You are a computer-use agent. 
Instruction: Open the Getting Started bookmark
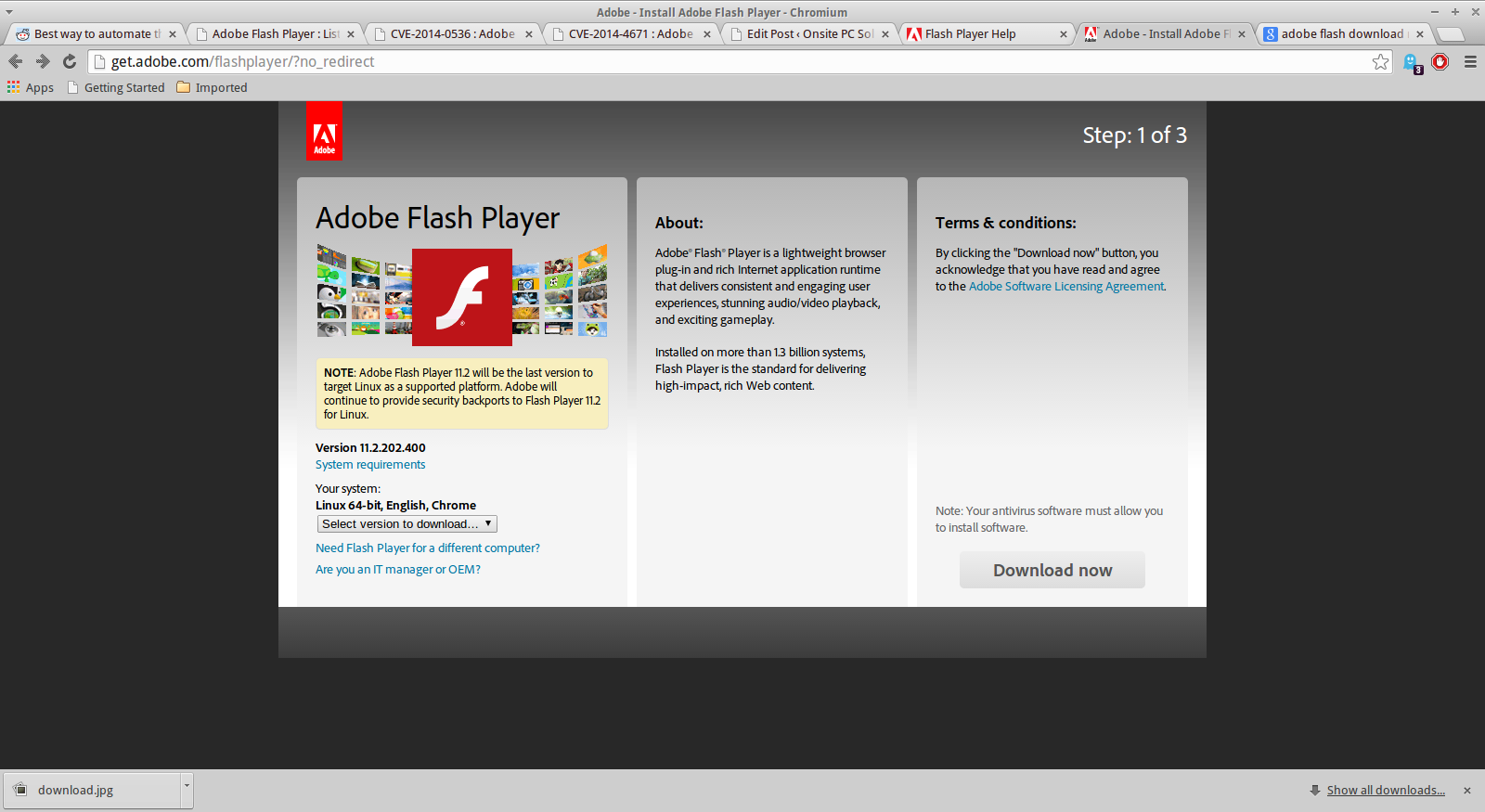pyautogui.click(x=116, y=87)
